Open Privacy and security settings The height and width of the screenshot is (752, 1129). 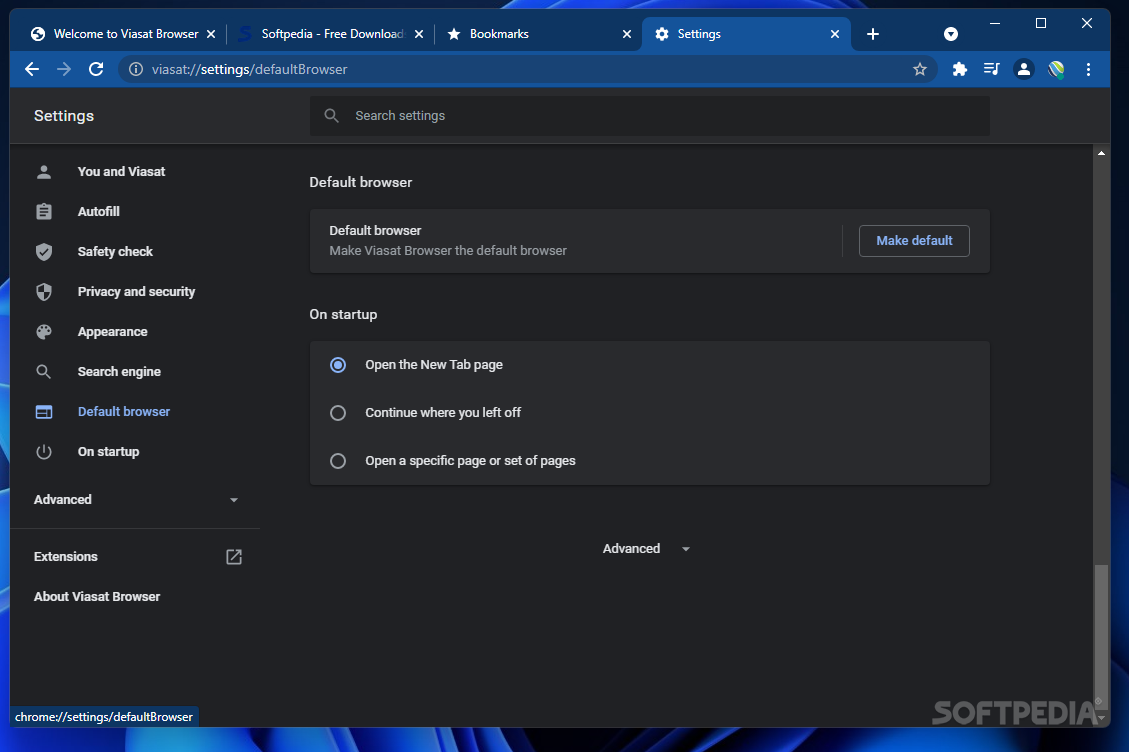click(136, 291)
